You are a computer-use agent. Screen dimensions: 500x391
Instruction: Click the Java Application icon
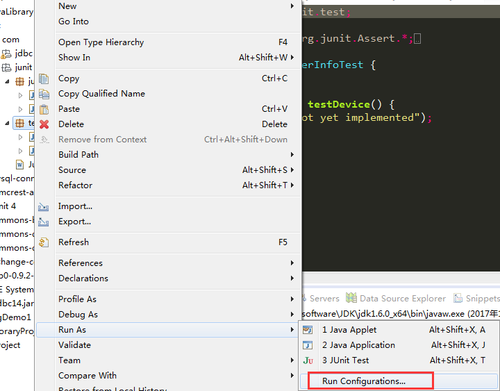pos(308,345)
